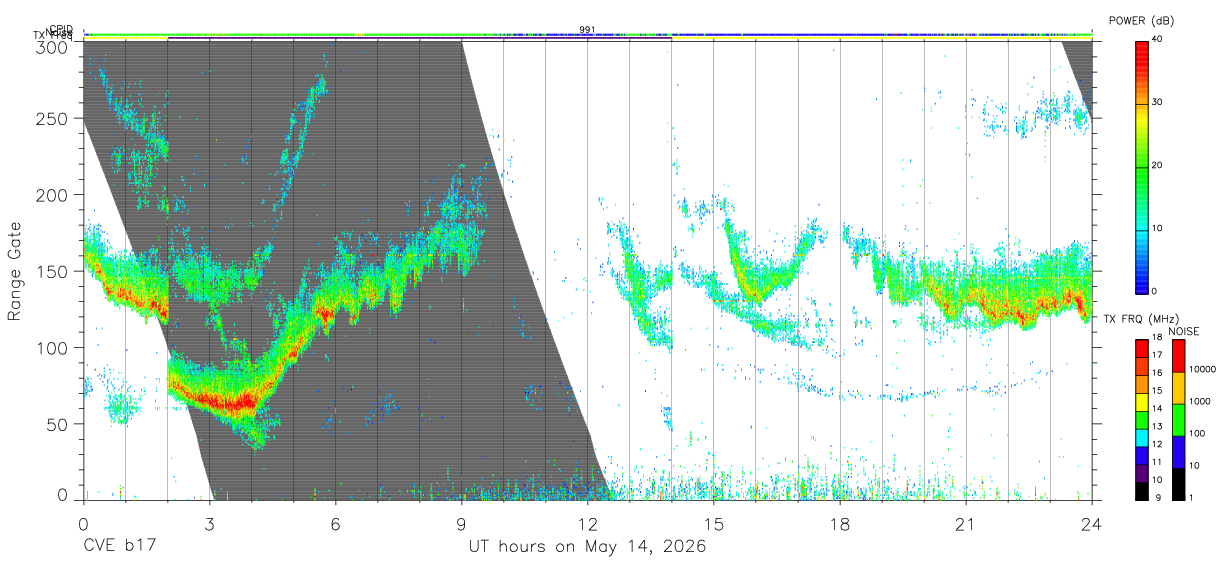
Task: Select the 18 tick on UT hours axis
Action: [x=840, y=524]
